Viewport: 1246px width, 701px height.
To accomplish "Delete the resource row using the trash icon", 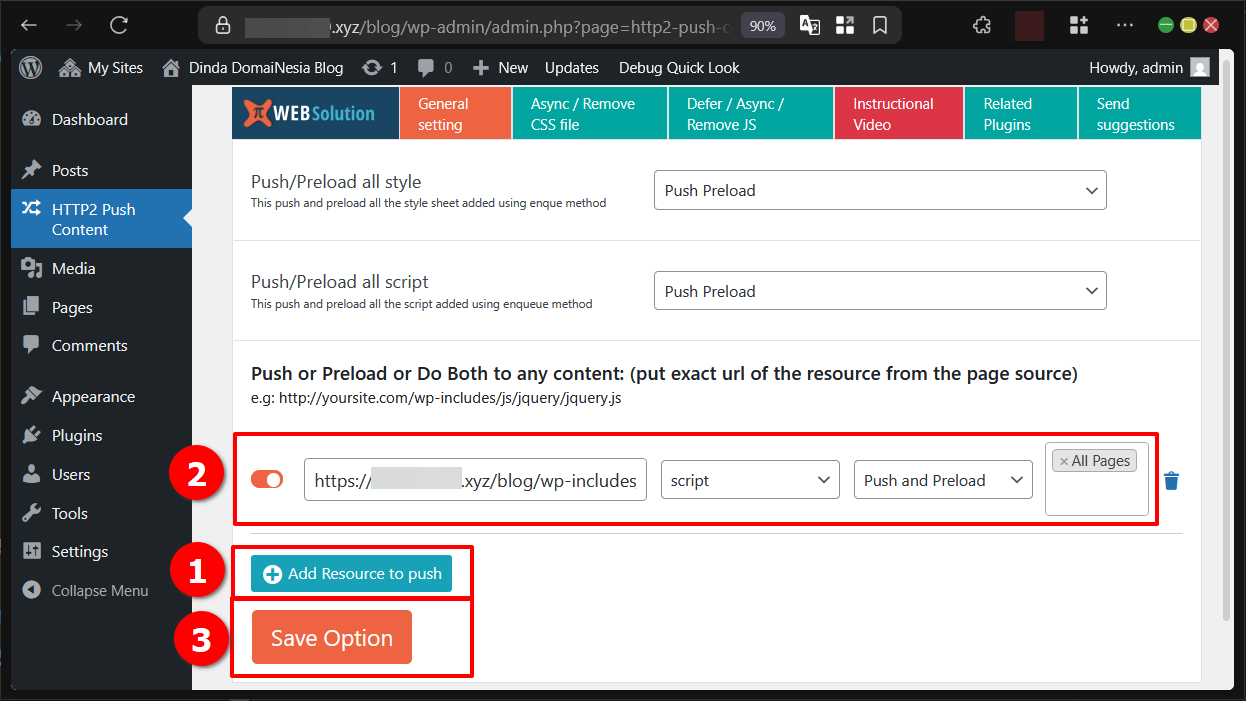I will [1171, 480].
